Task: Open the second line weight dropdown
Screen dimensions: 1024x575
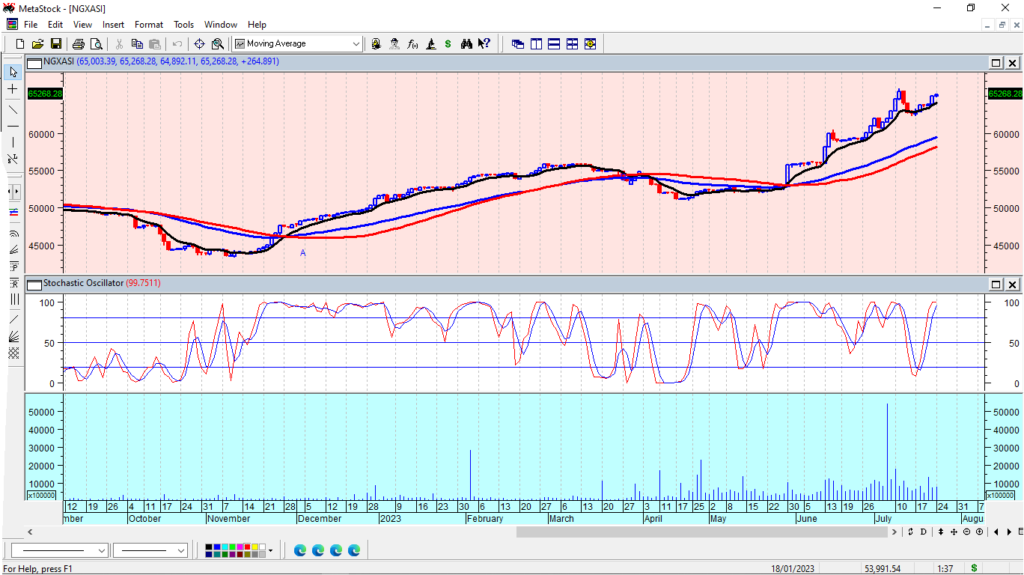Action: (181, 550)
